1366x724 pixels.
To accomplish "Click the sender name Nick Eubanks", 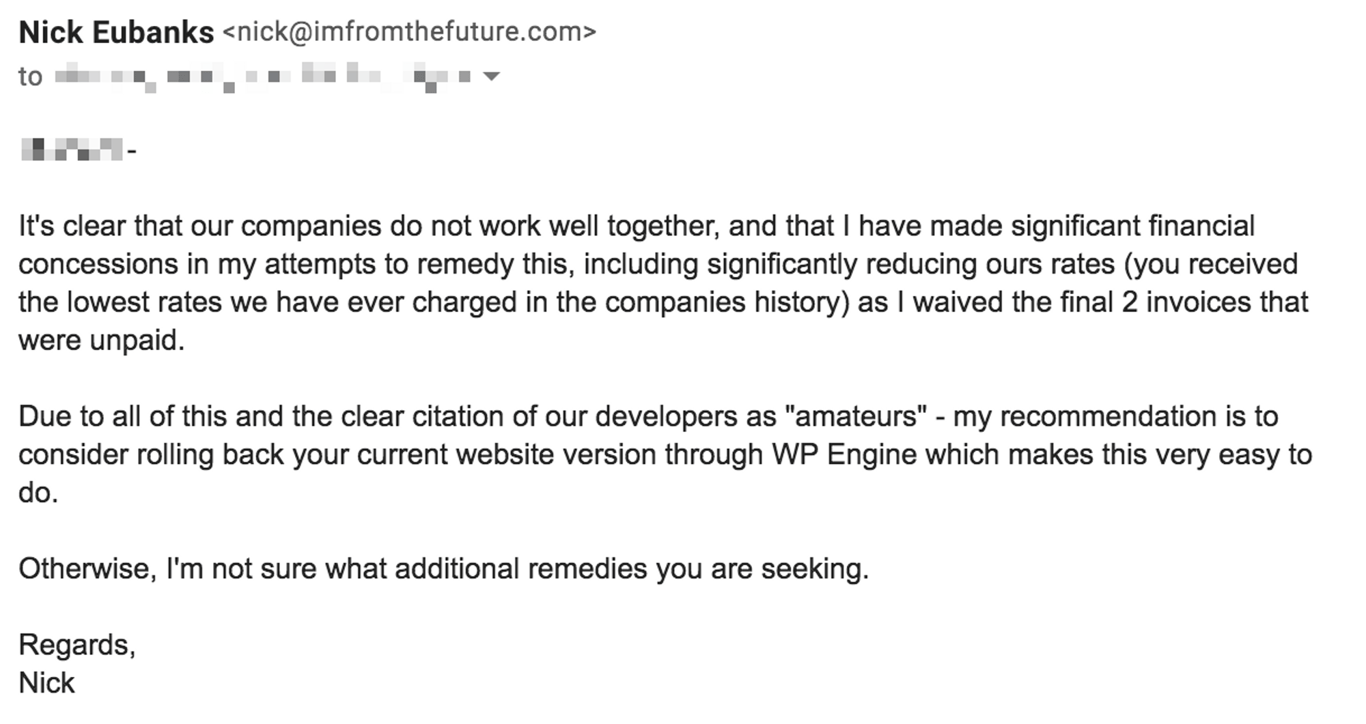I will (116, 33).
